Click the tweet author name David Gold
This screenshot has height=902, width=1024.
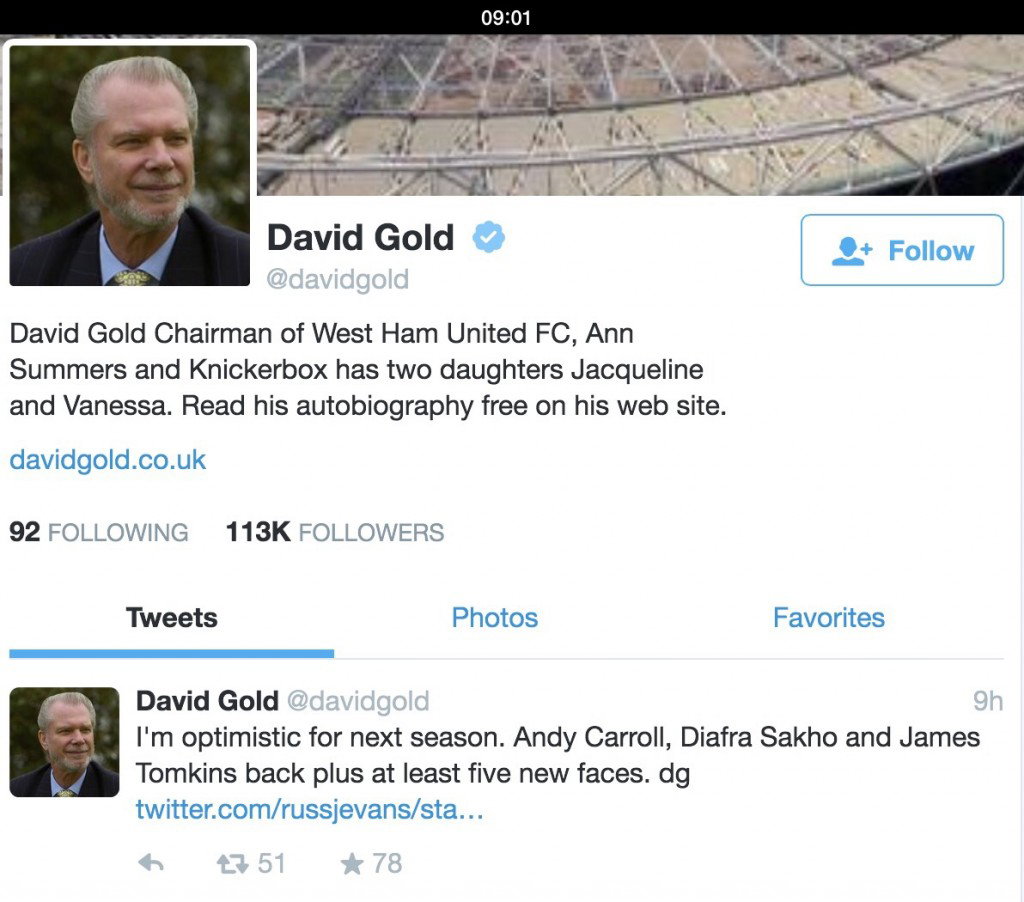coord(207,701)
